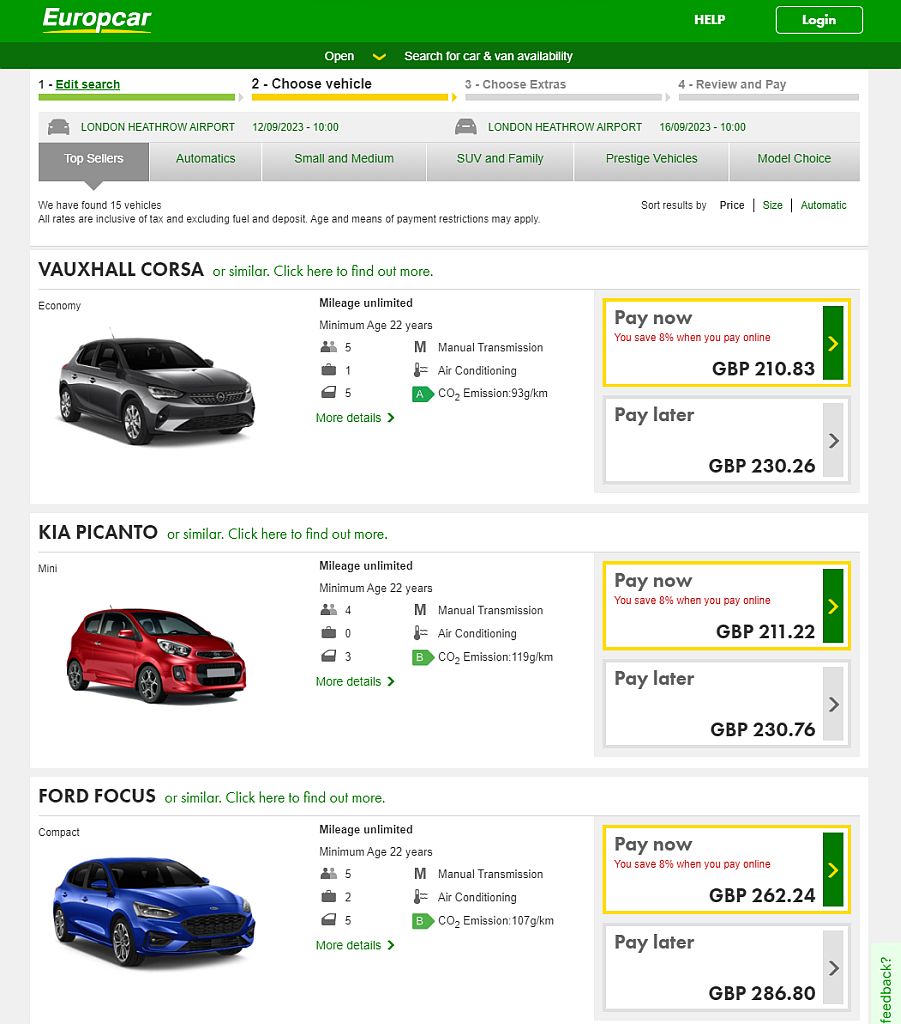Open the SUV and Family tab

tap(499, 157)
